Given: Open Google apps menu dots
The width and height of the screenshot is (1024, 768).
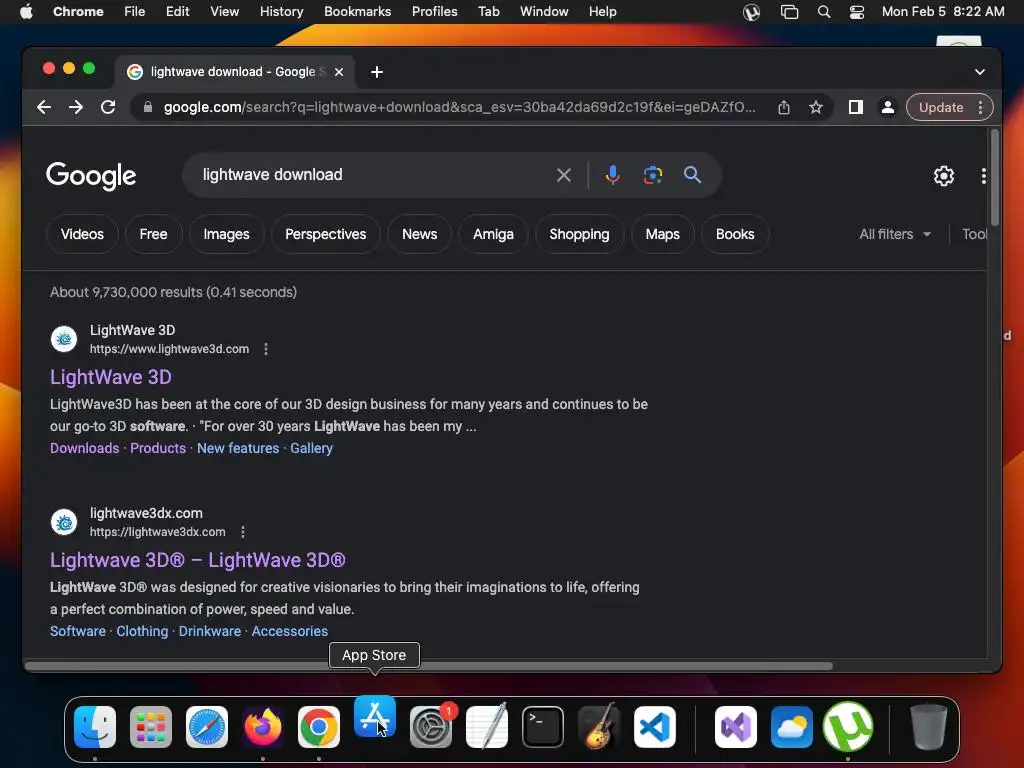Looking at the screenshot, I should pos(984,176).
